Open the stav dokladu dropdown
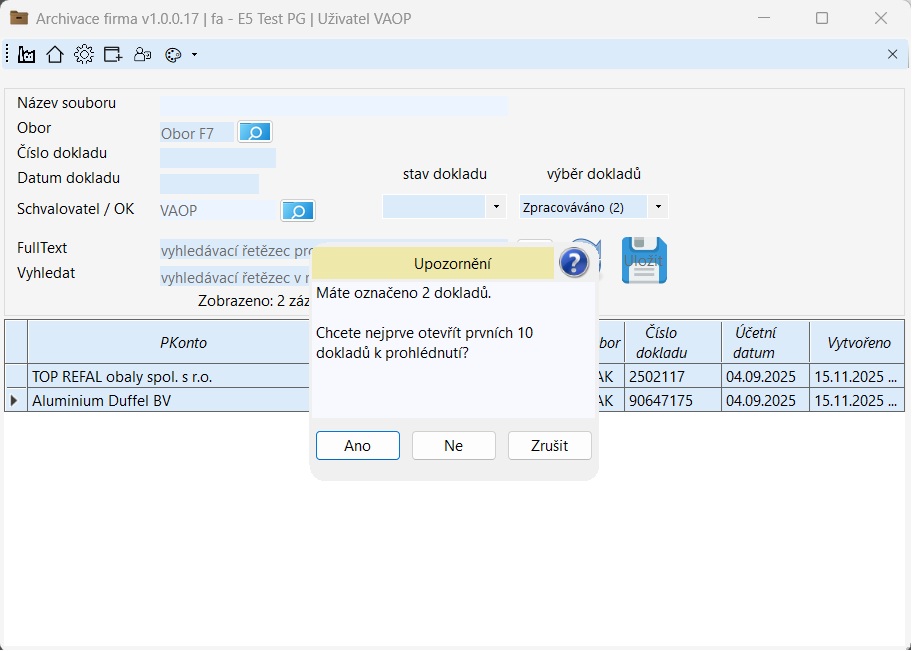 coord(496,207)
